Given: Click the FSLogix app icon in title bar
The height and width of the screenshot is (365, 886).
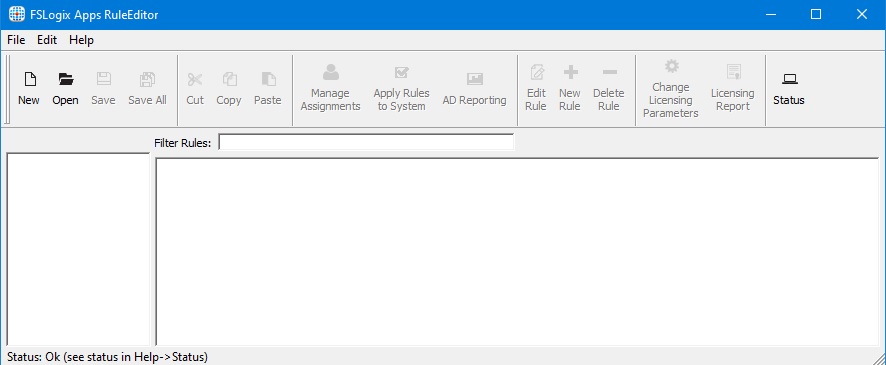Looking at the screenshot, I should tap(17, 14).
